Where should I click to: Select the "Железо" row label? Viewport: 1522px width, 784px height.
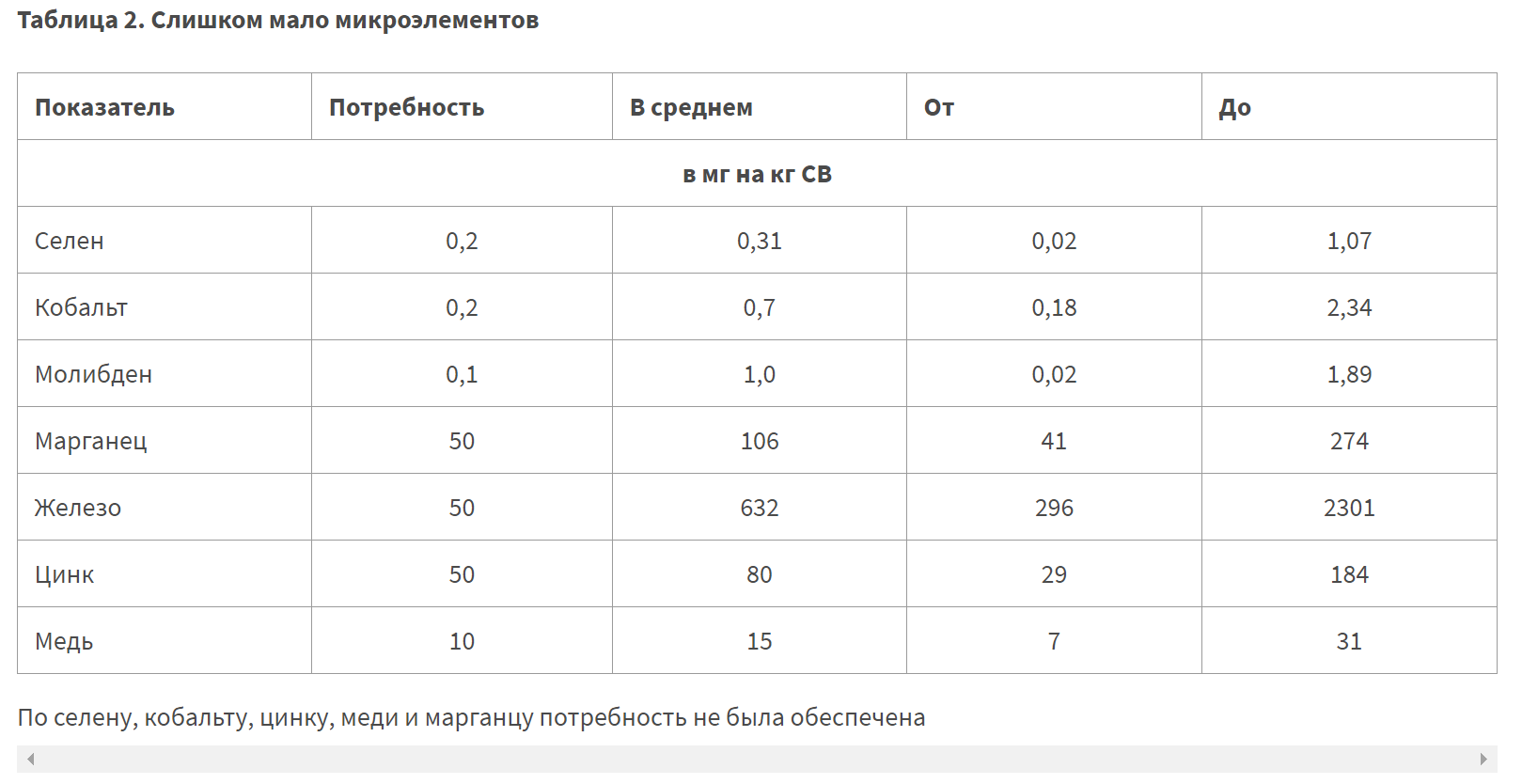(x=78, y=509)
